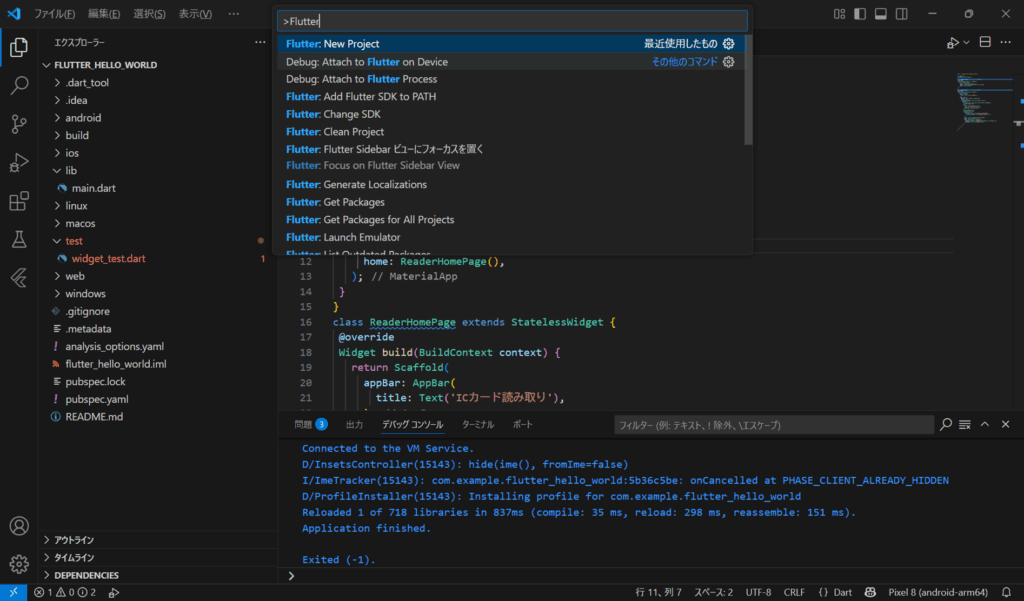This screenshot has width=1024, height=601.
Task: Open the Manage gear in activity bar
Action: (x=19, y=564)
